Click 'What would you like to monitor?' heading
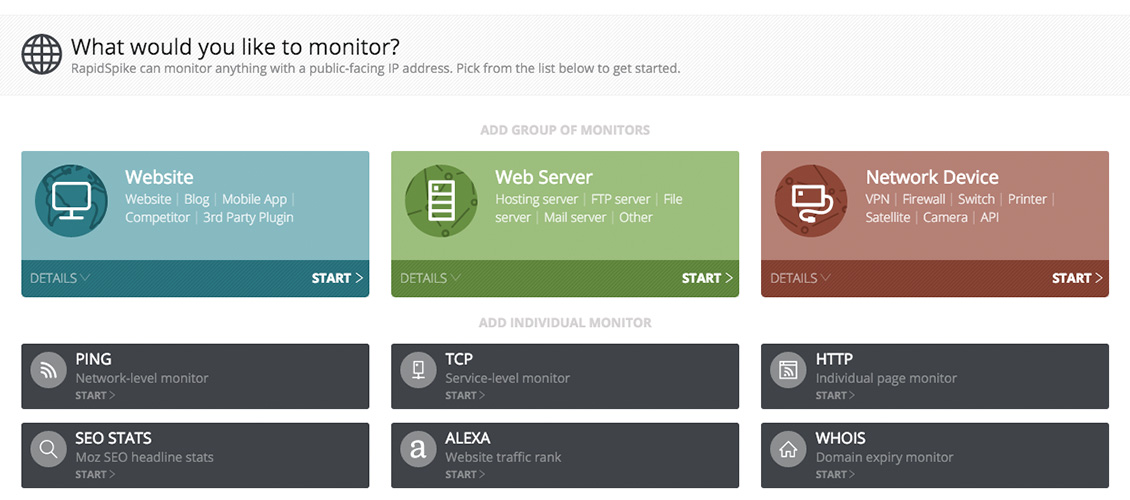1130x500 pixels. coord(235,47)
